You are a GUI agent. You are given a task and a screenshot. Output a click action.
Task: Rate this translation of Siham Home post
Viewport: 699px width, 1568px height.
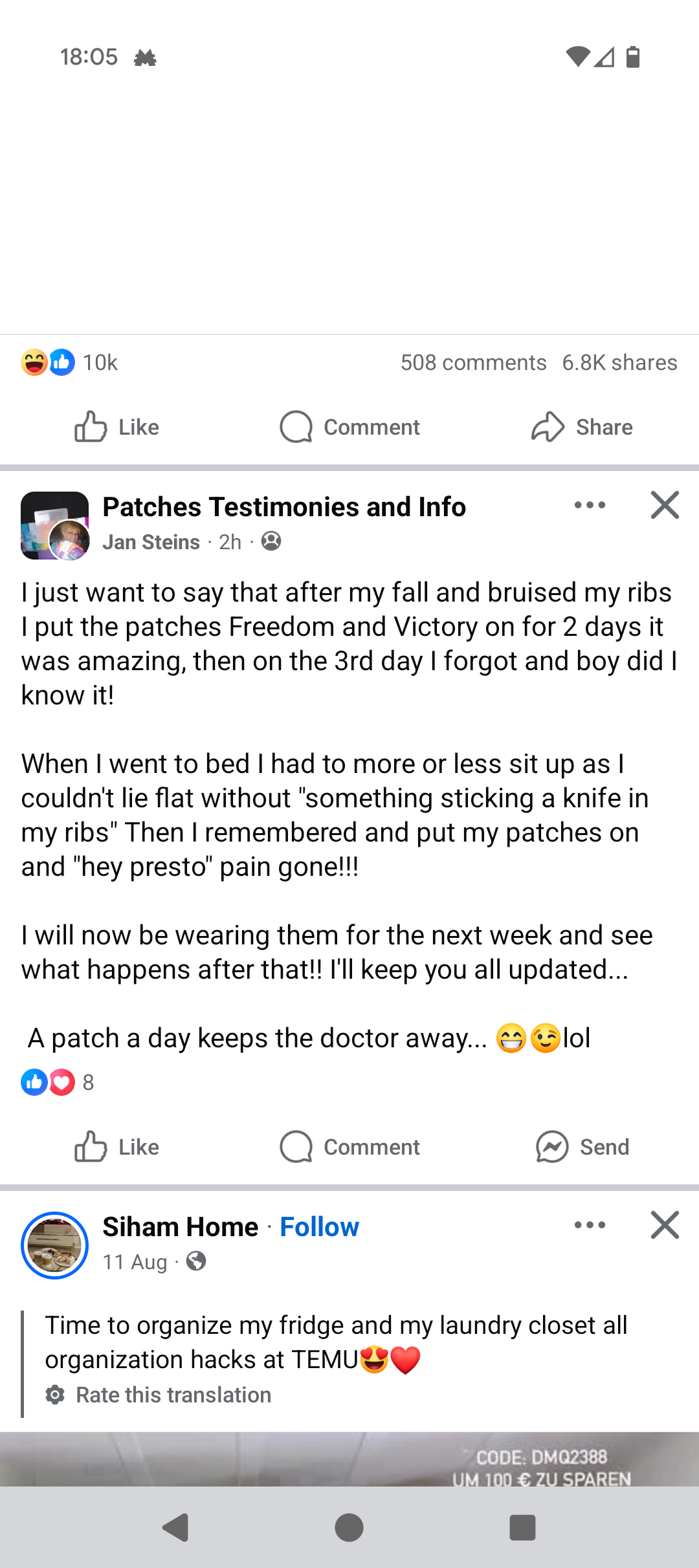[173, 1395]
